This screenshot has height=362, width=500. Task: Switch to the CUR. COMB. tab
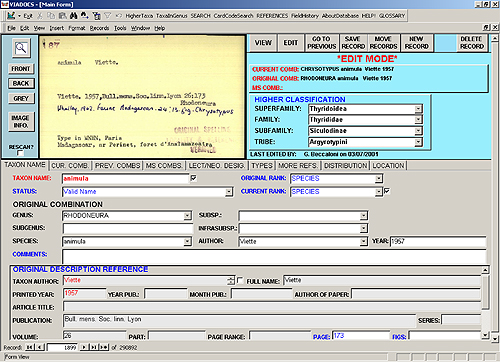(70, 166)
